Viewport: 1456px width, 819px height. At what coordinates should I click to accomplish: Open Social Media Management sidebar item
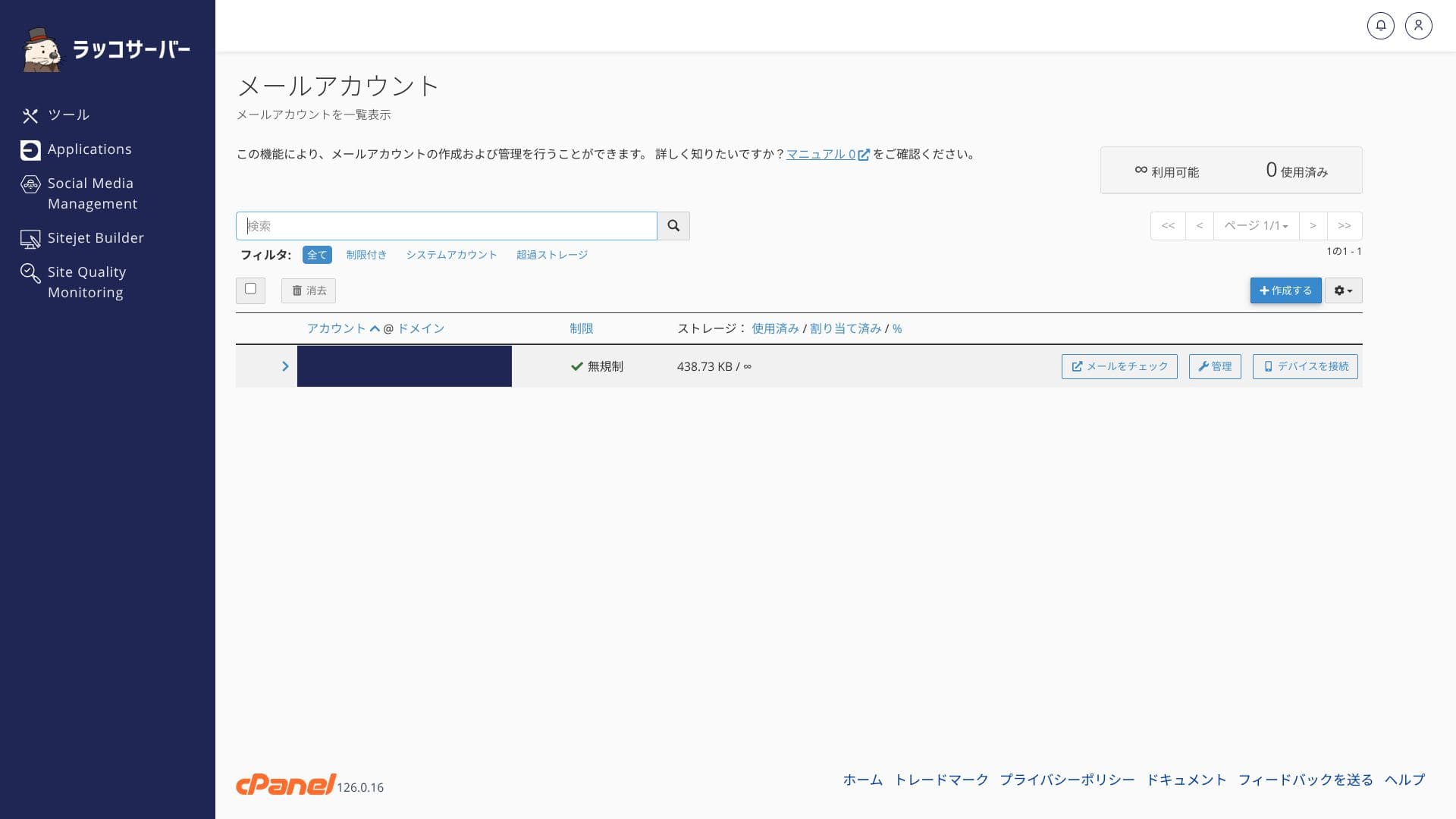91,193
